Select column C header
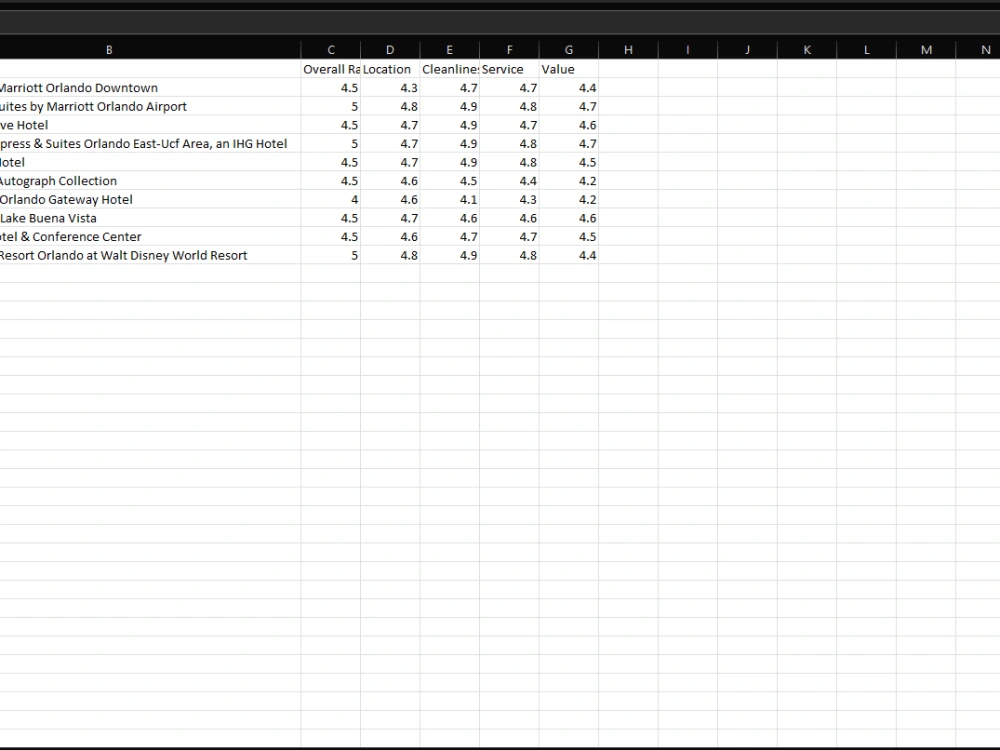Screen dimensions: 1000x750 click(330, 50)
